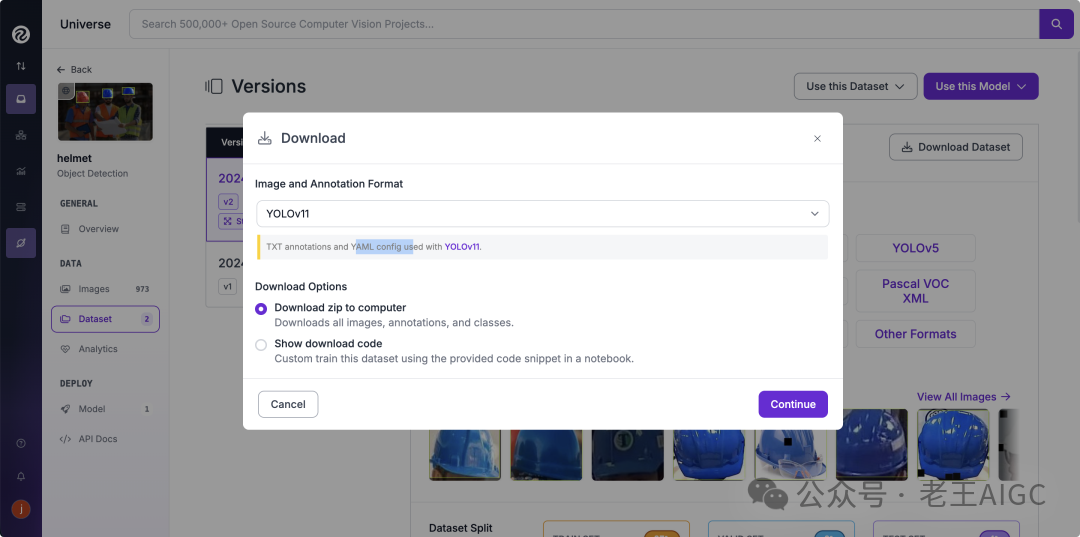Open the View All Images link
The width and height of the screenshot is (1080, 537).
[964, 397]
